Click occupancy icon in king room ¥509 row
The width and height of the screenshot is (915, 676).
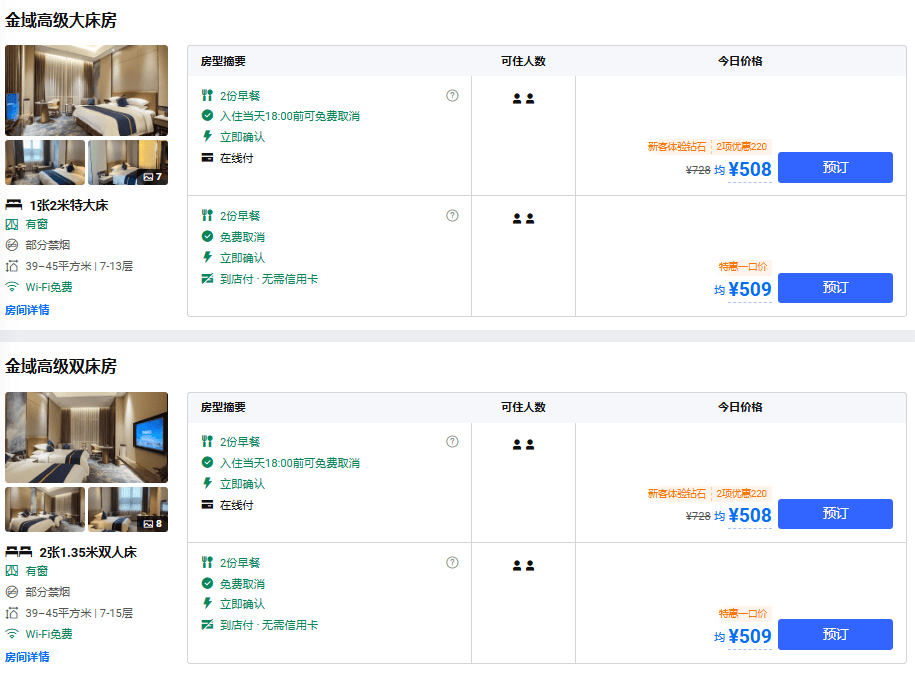coord(523,219)
